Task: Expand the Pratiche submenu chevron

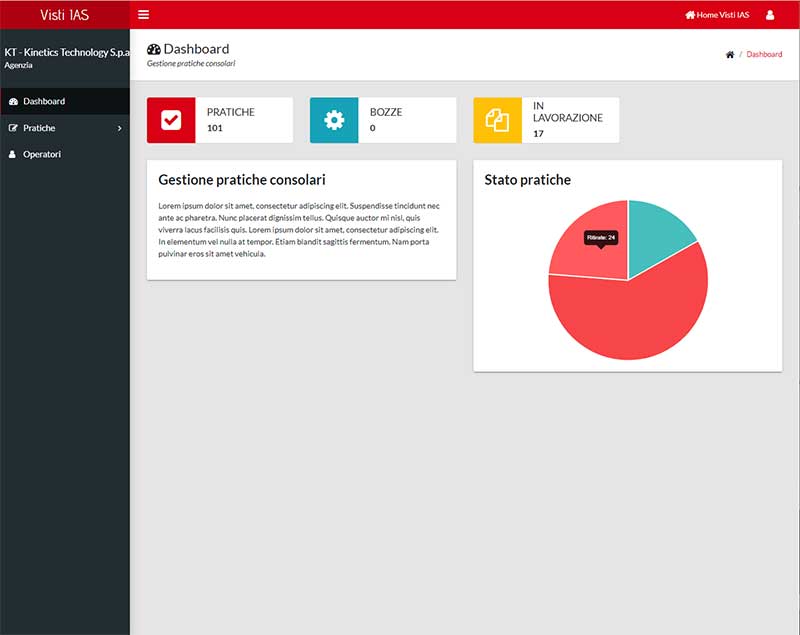Action: point(119,129)
